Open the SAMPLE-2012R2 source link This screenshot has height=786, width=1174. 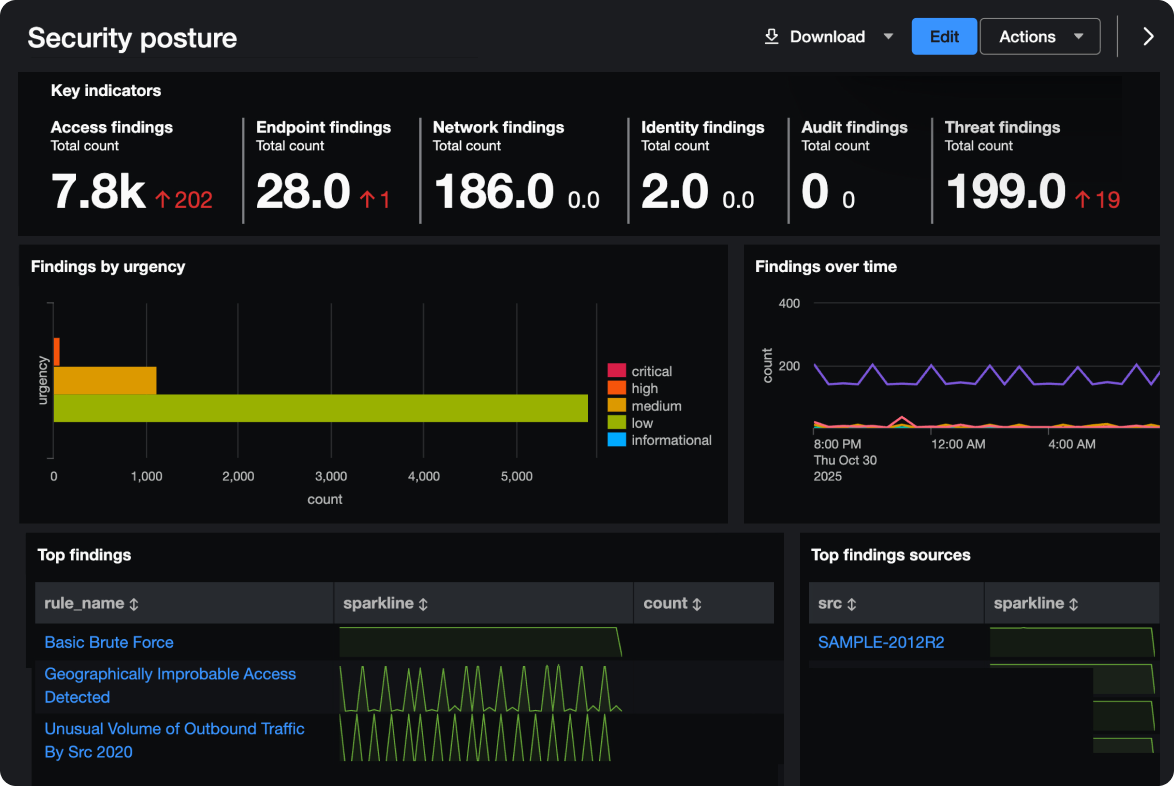(x=881, y=642)
